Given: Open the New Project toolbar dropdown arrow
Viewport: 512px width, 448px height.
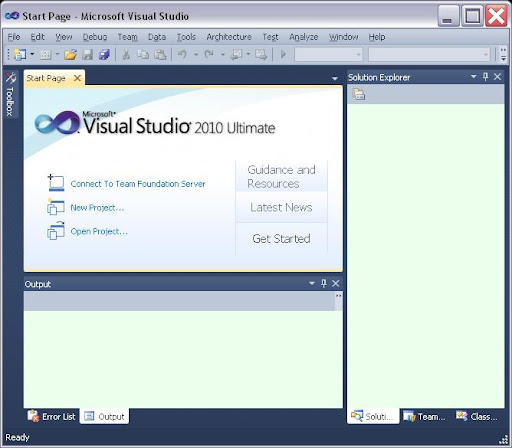Looking at the screenshot, I should click(x=32, y=54).
